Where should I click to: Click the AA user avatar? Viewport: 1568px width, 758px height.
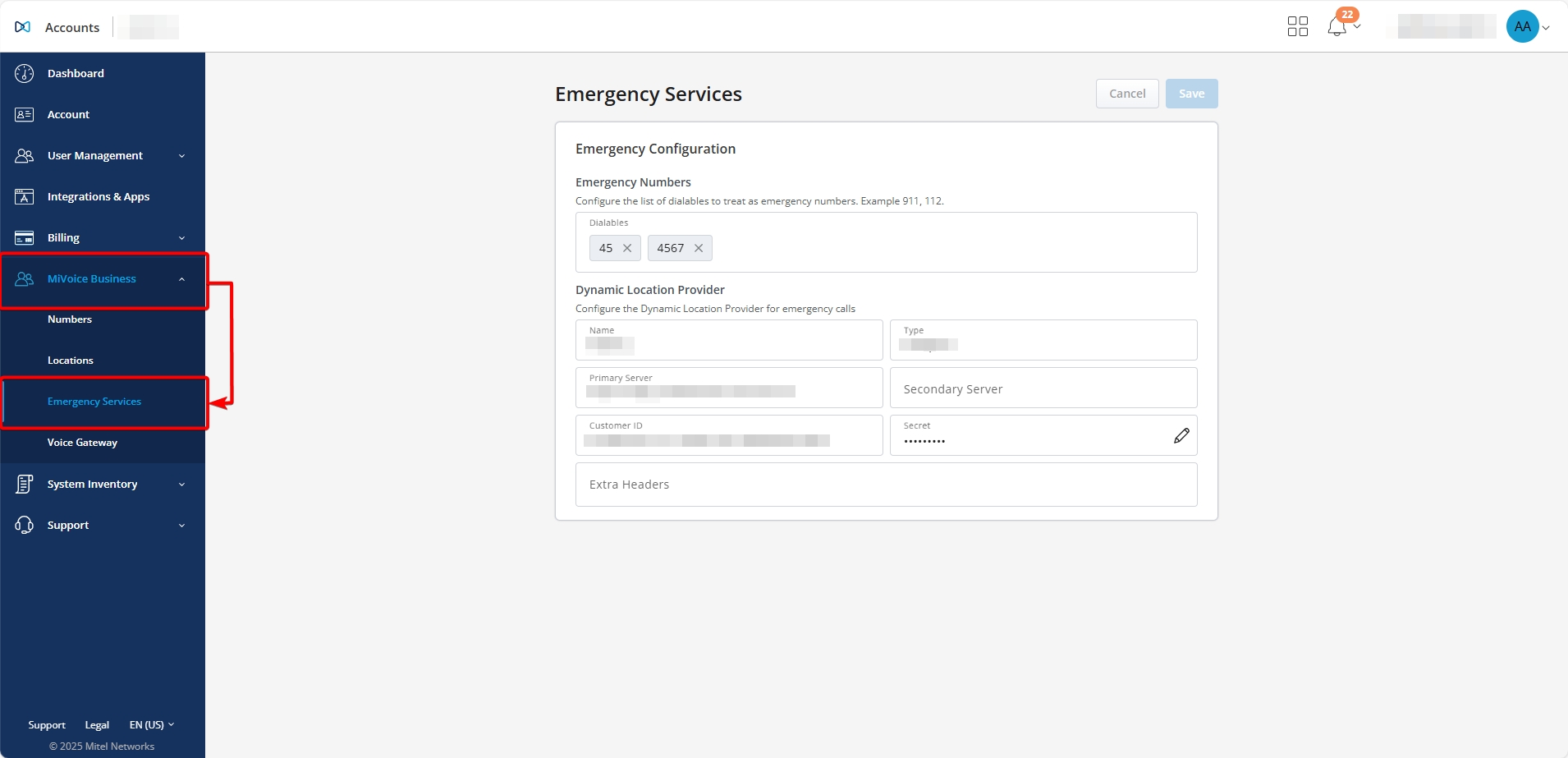(1522, 26)
